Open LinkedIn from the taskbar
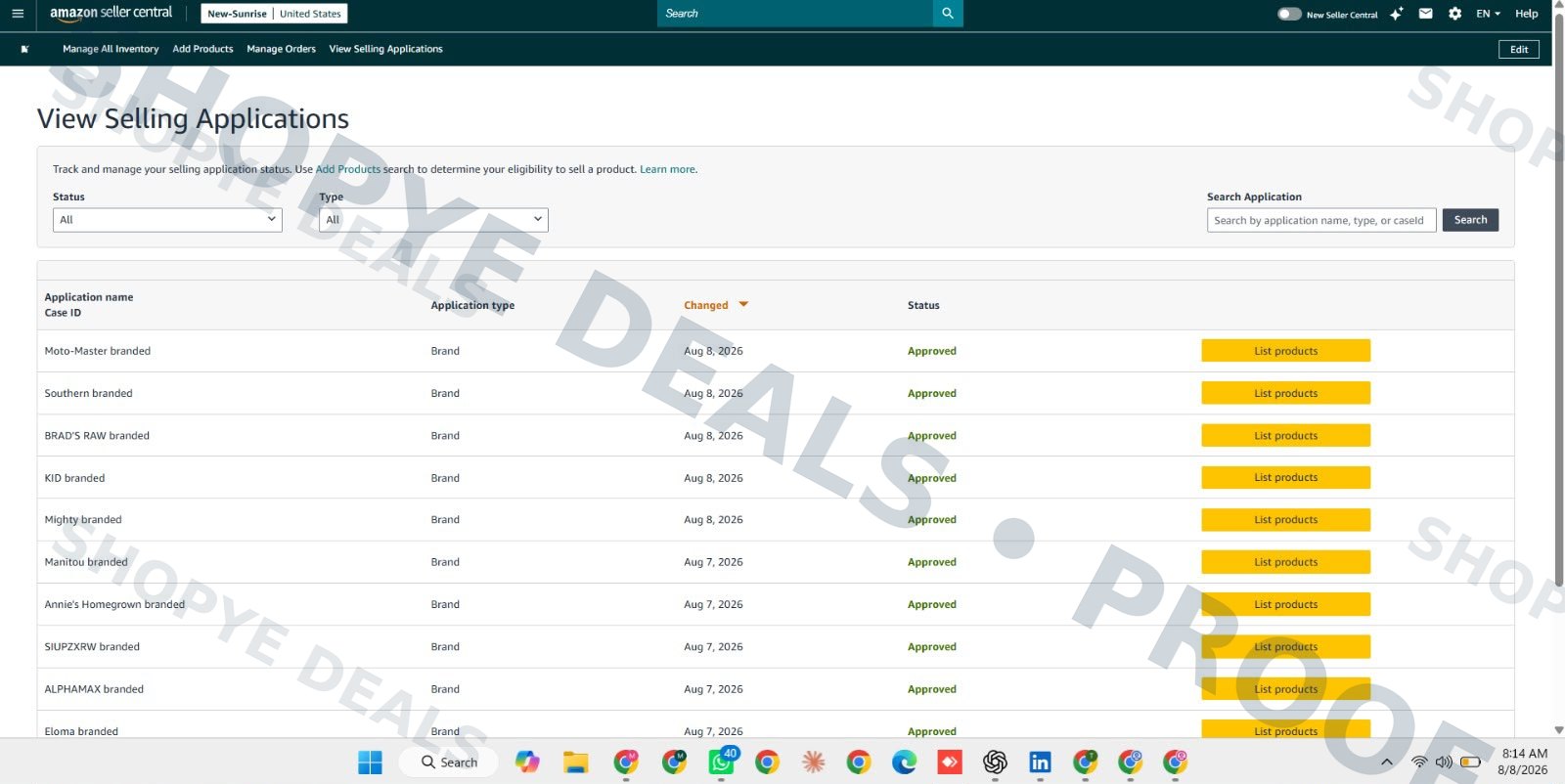This screenshot has height=784, width=1565. click(x=1040, y=762)
